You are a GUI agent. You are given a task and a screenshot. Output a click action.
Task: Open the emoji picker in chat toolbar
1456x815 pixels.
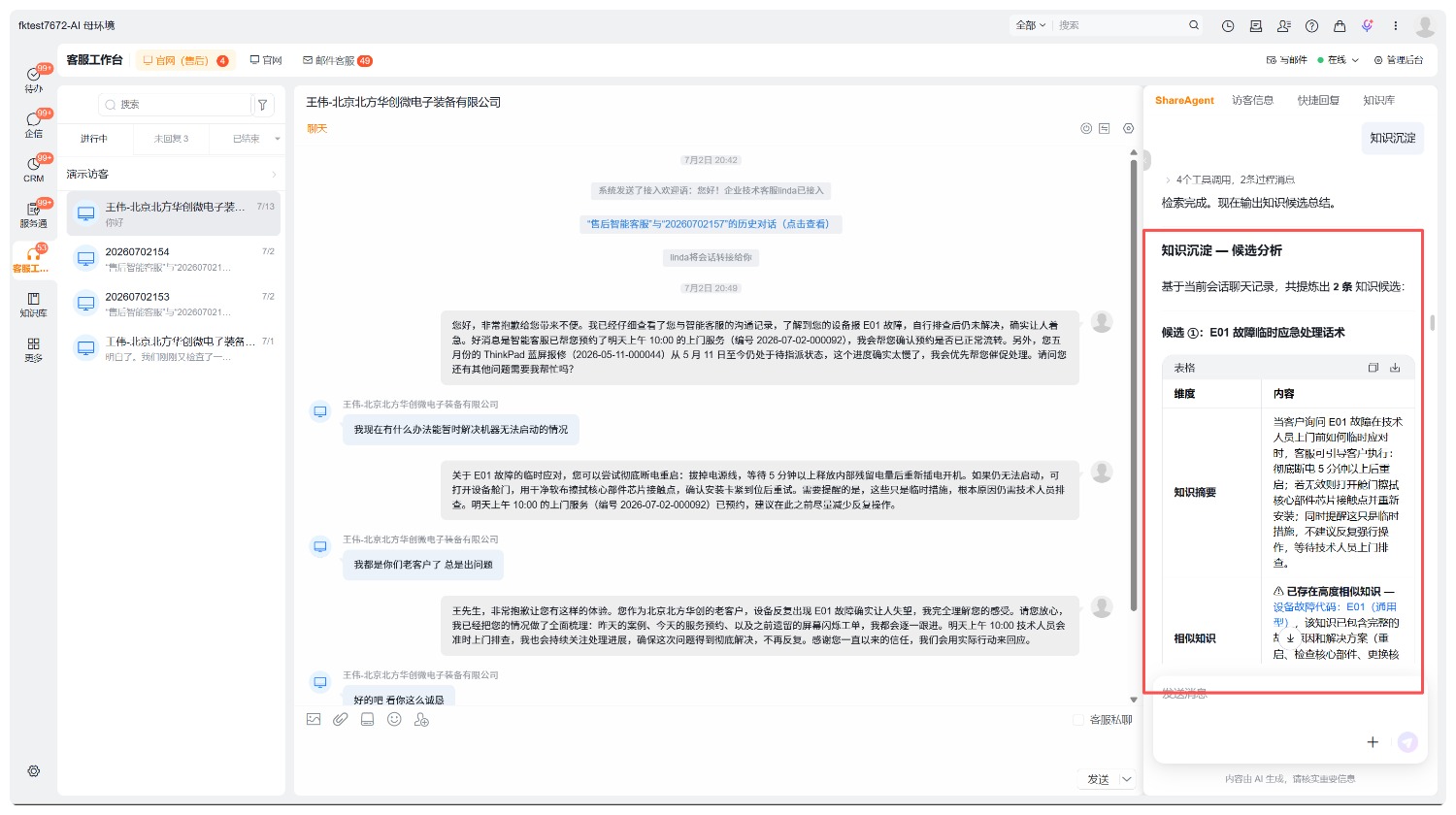[x=394, y=719]
